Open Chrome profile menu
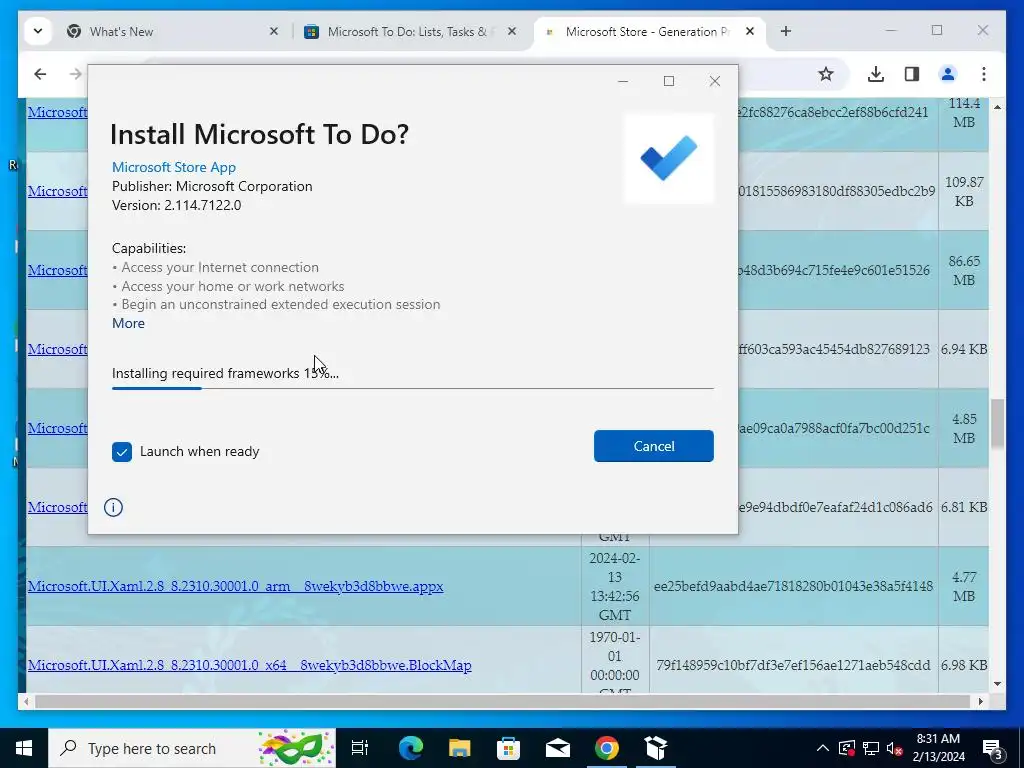 coord(948,74)
